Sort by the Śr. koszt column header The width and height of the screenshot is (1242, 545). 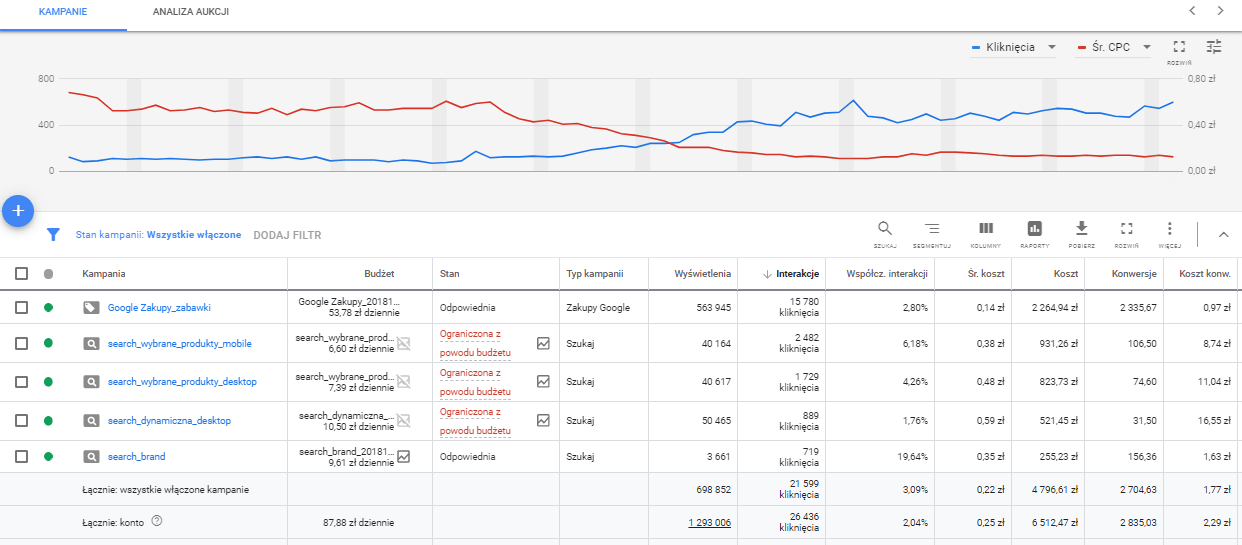(988, 274)
